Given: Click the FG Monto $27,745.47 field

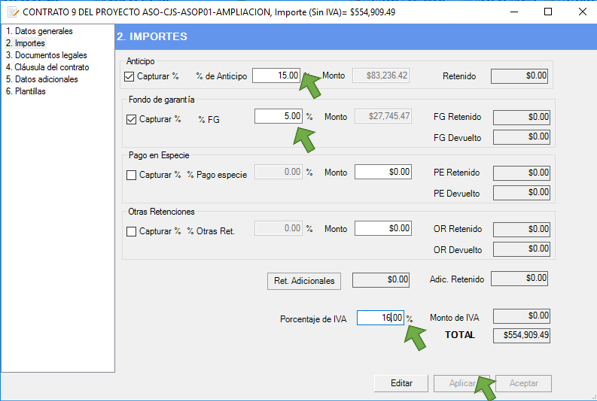Looking at the screenshot, I should [x=383, y=116].
